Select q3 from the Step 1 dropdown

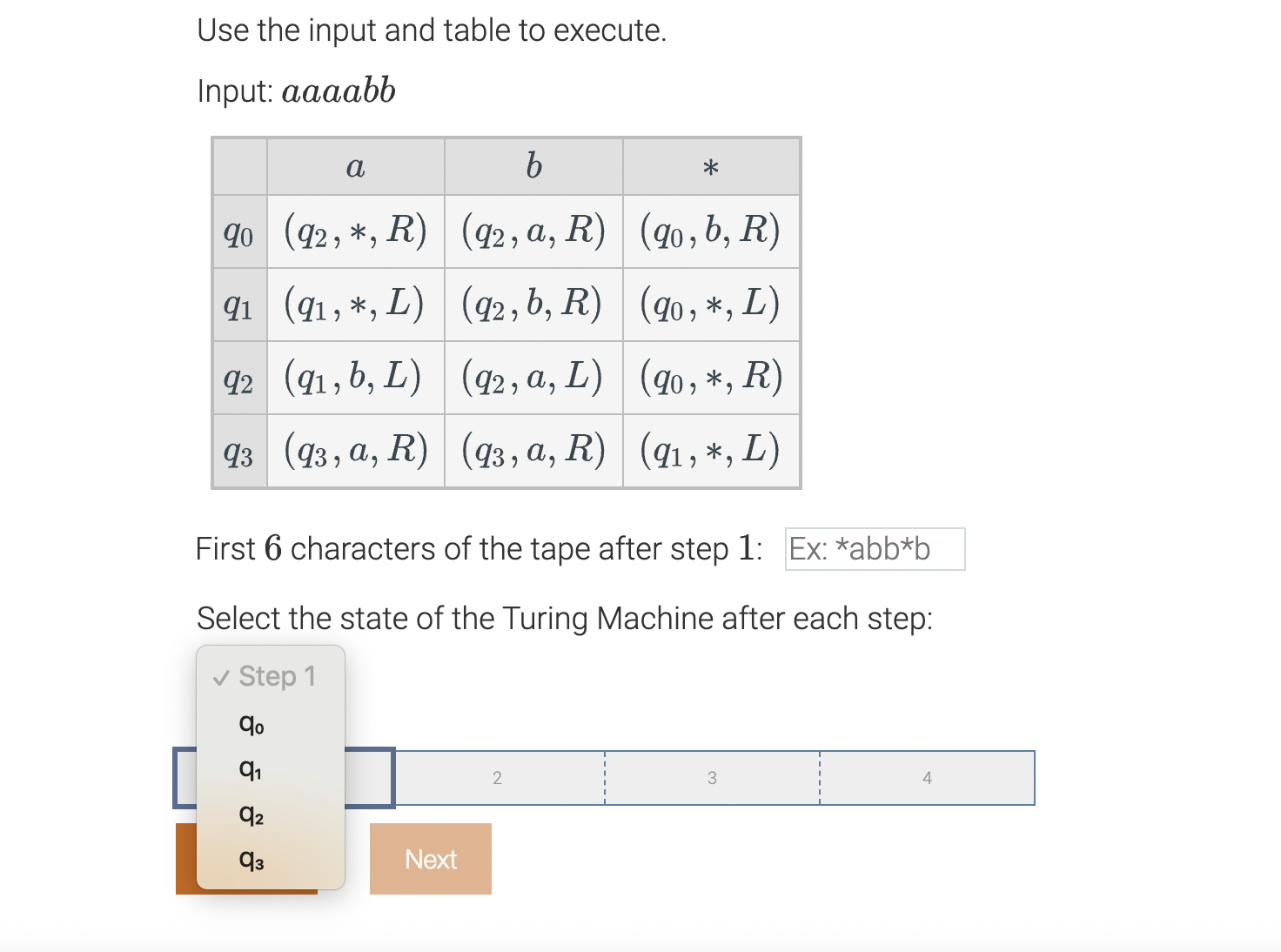click(x=251, y=859)
